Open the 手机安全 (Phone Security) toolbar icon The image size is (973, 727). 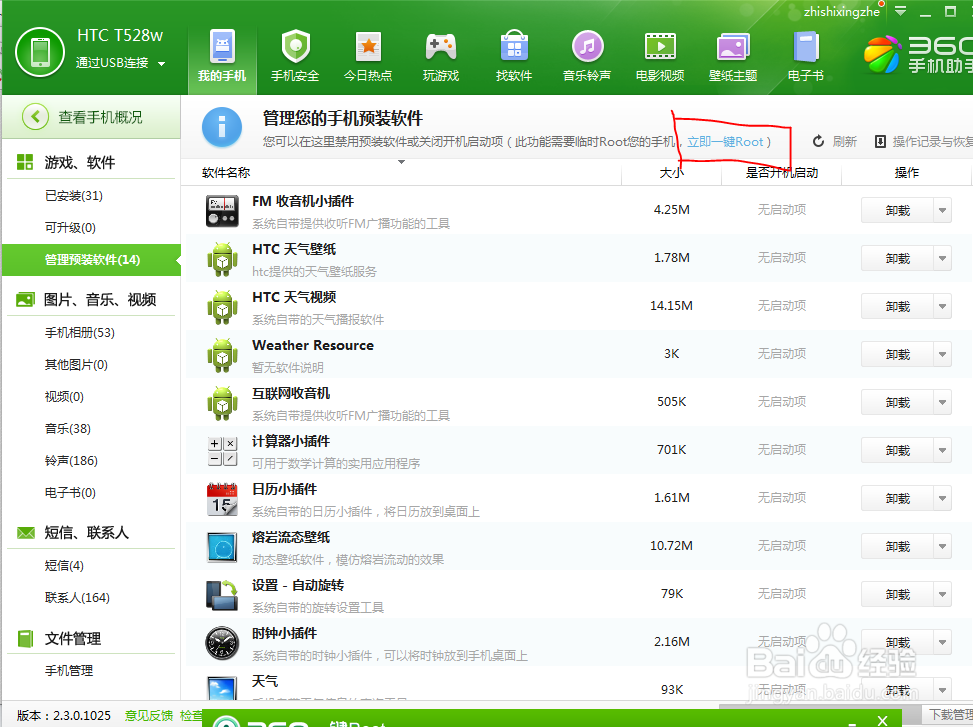point(294,52)
